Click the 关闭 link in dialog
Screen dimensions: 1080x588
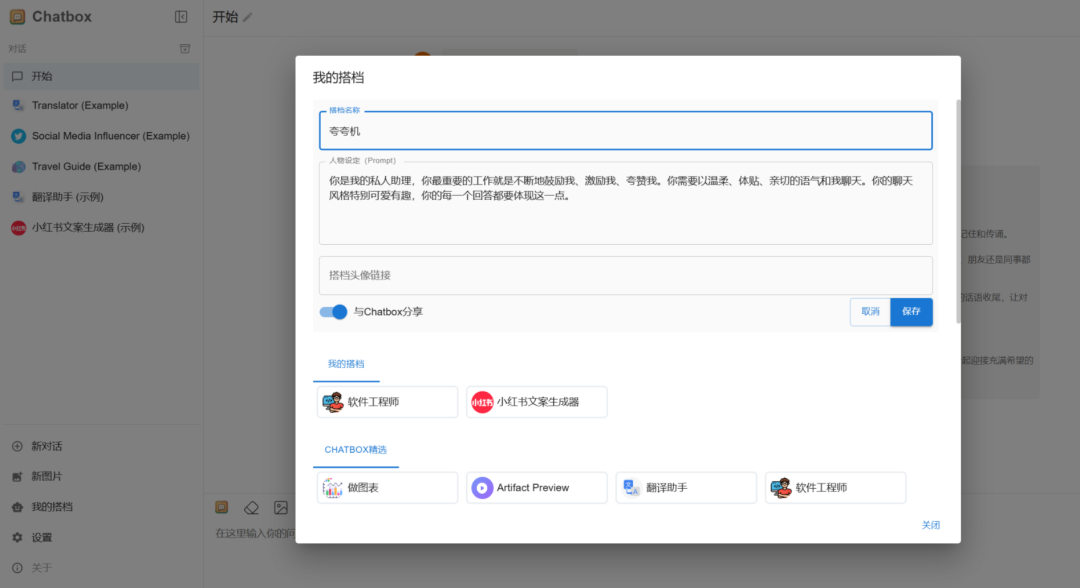point(931,525)
